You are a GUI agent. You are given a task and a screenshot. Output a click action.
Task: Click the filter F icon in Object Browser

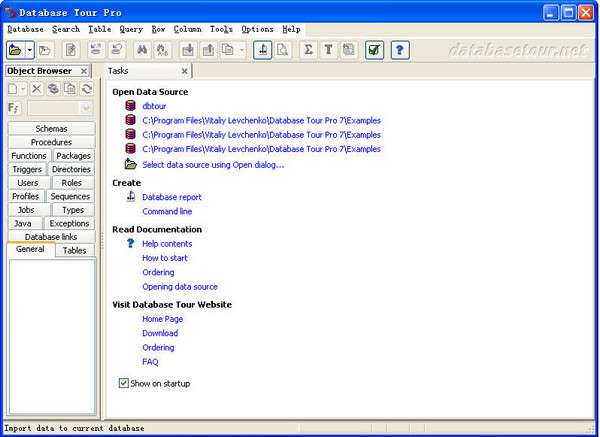[14, 108]
